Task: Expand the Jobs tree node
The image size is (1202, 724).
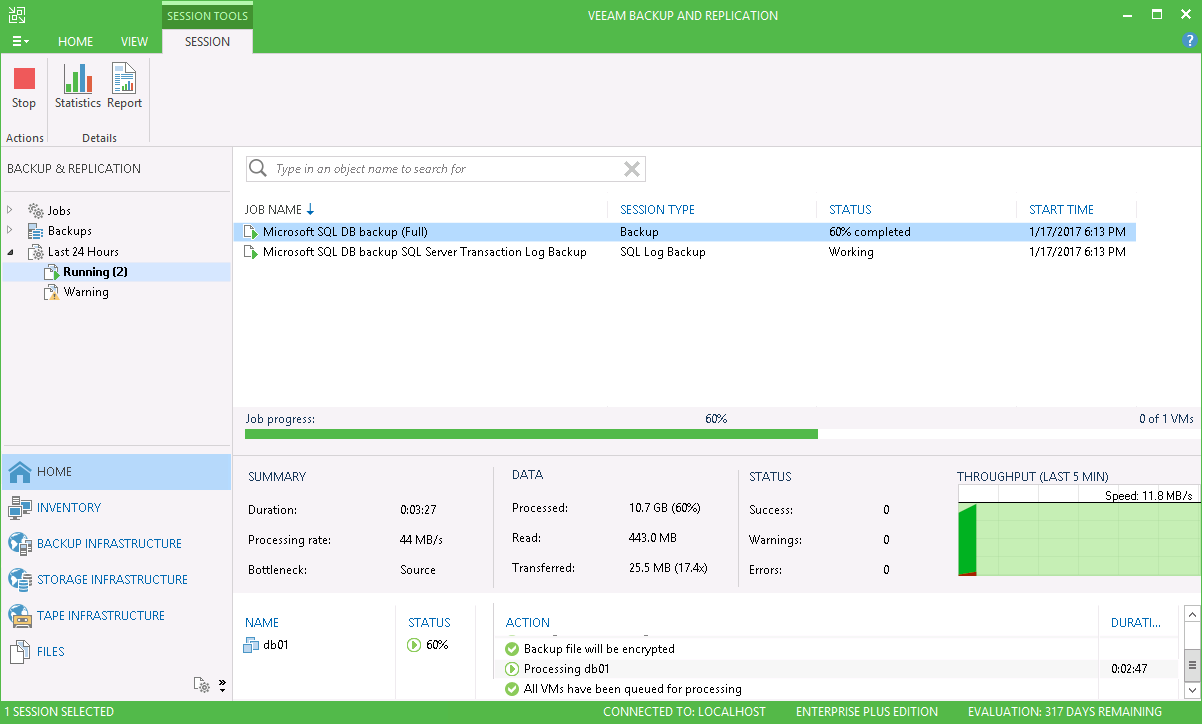Action: [10, 210]
